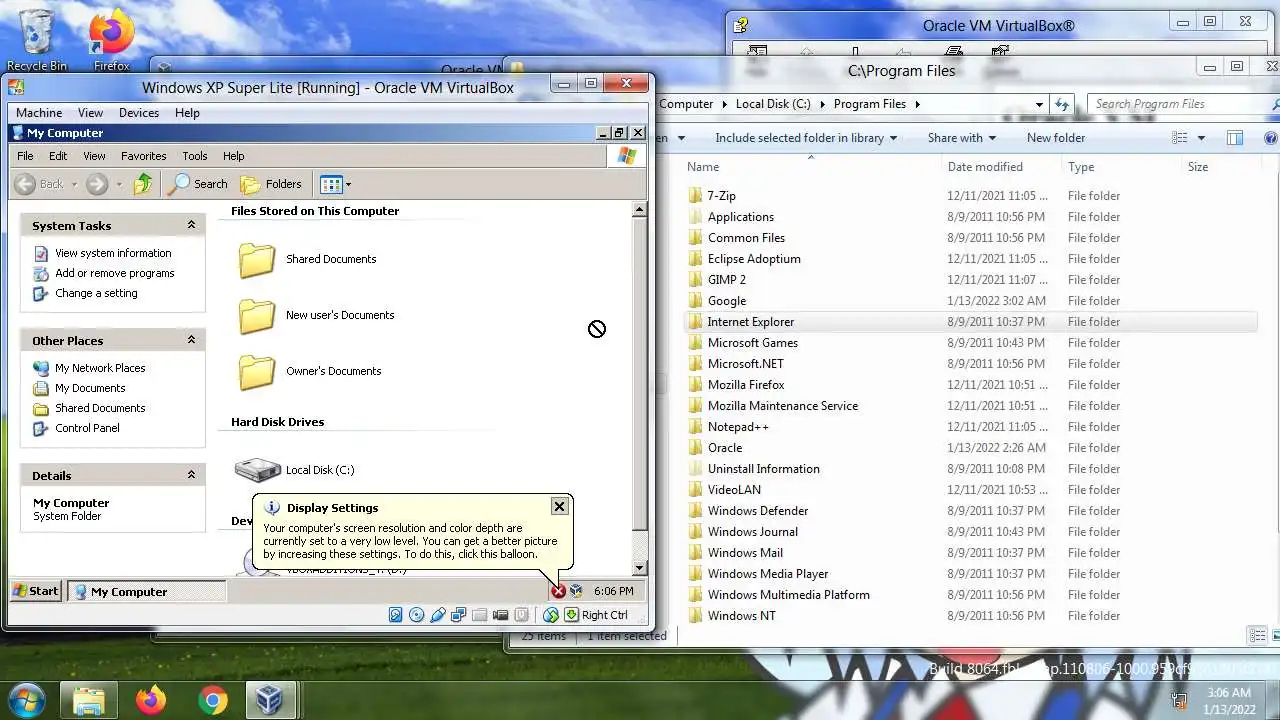Click the Firefox desktop icon

click(111, 40)
